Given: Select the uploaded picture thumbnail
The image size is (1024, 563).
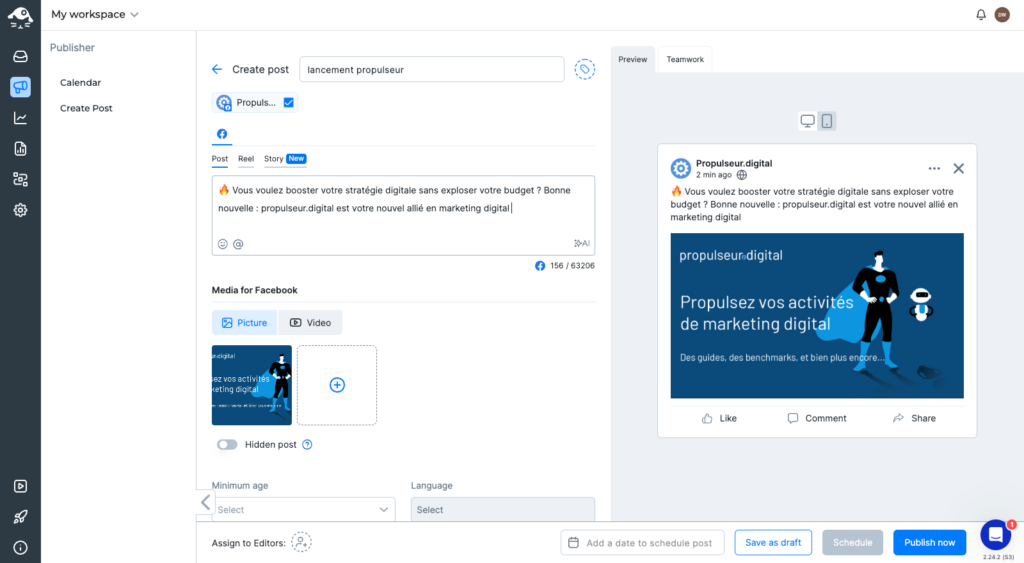Looking at the screenshot, I should point(251,385).
